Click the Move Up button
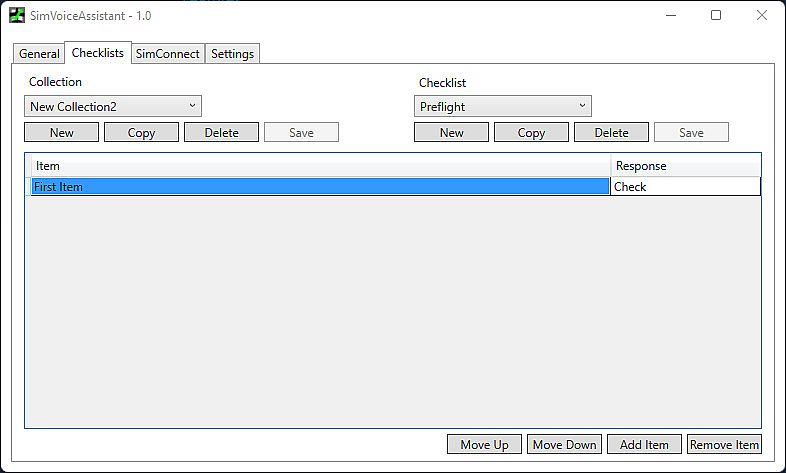This screenshot has height=473, width=786. point(484,444)
